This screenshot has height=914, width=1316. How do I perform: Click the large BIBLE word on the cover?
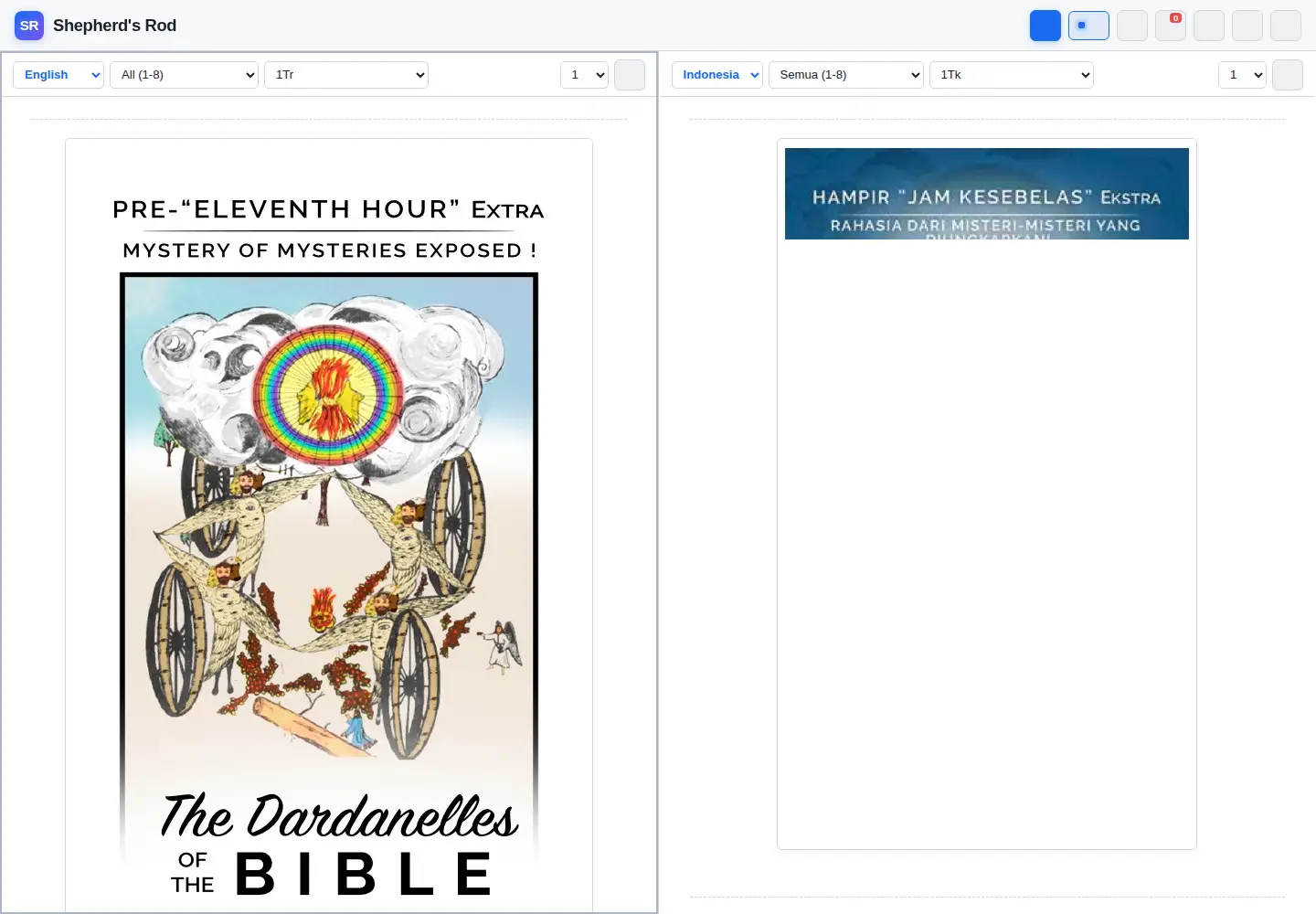(365, 874)
